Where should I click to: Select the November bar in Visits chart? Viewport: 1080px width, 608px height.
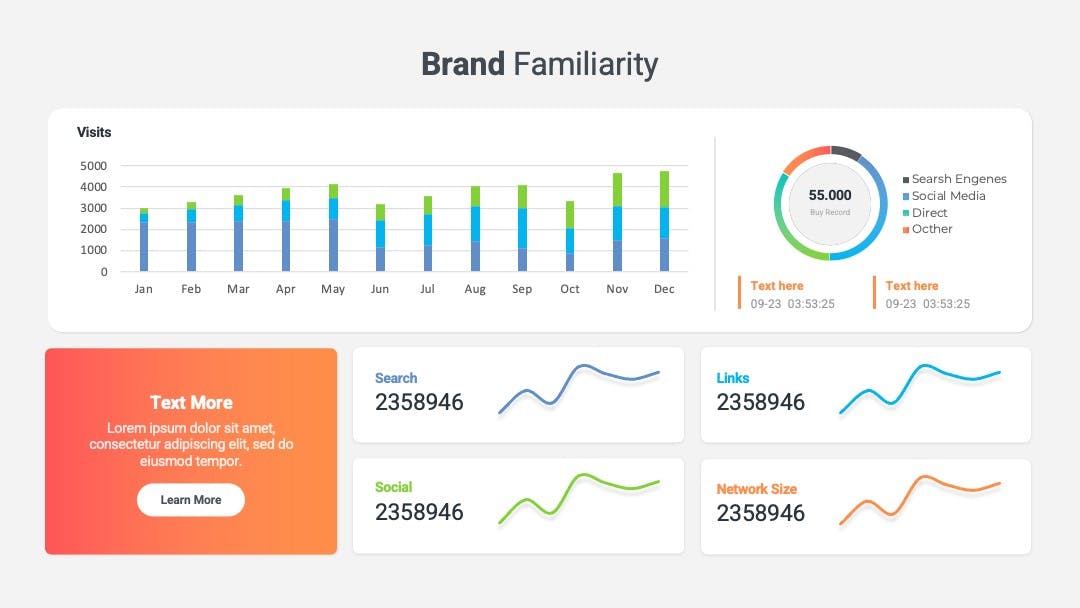click(617, 222)
